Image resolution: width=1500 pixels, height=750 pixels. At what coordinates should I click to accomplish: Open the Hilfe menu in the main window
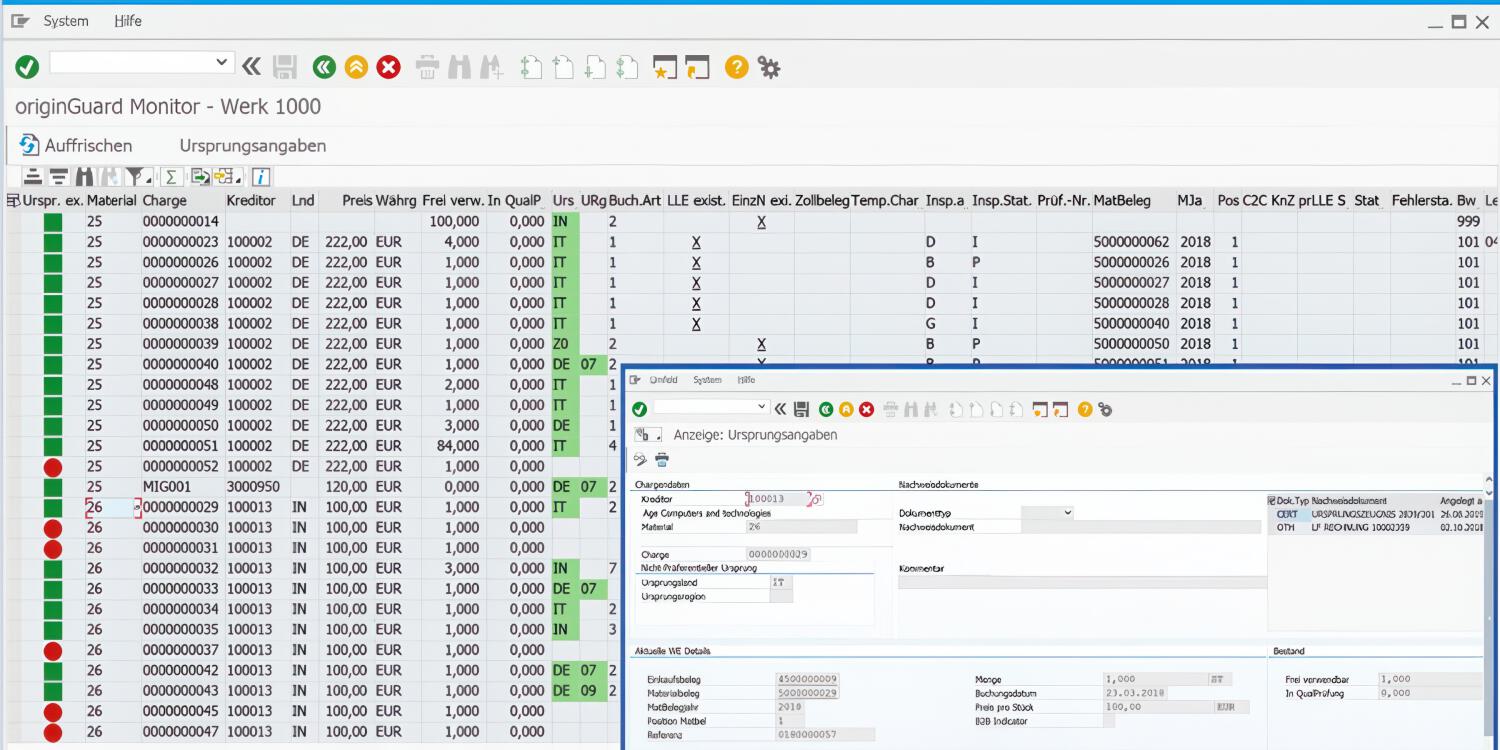coord(128,21)
